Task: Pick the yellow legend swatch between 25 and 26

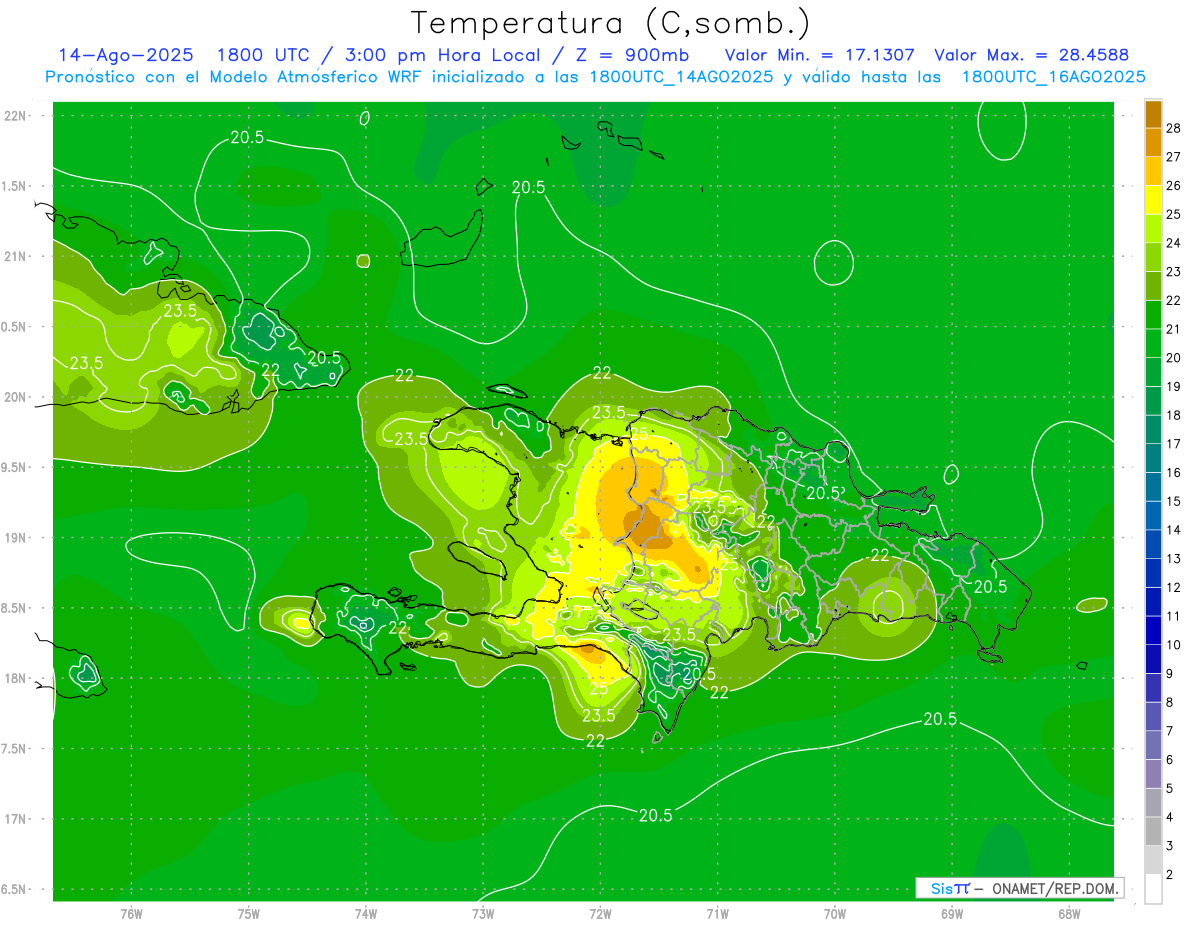Action: (1153, 200)
